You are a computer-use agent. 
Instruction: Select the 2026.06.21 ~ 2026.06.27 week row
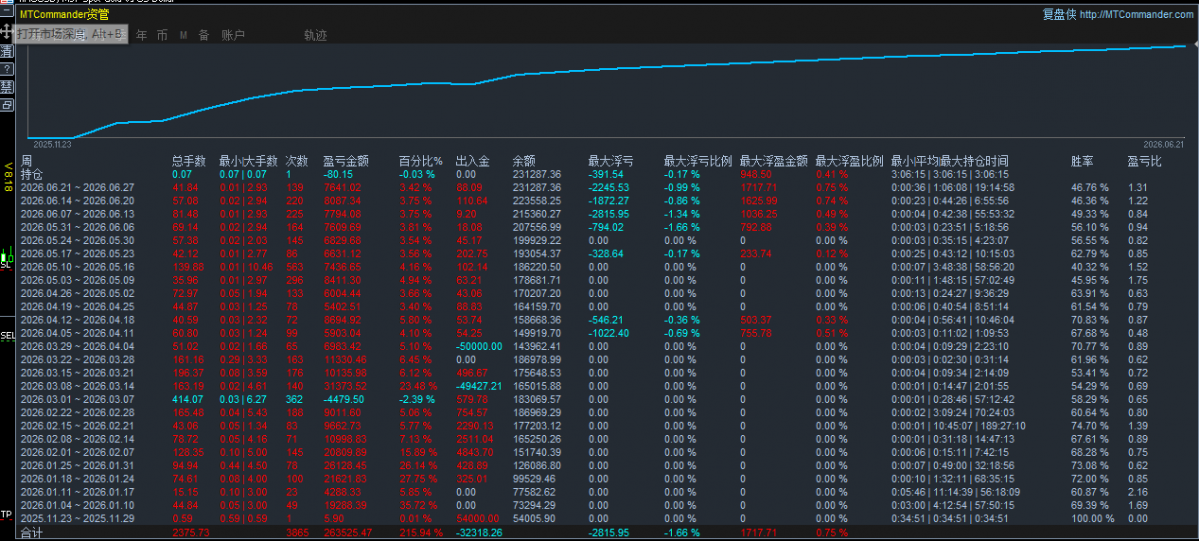tap(77, 187)
